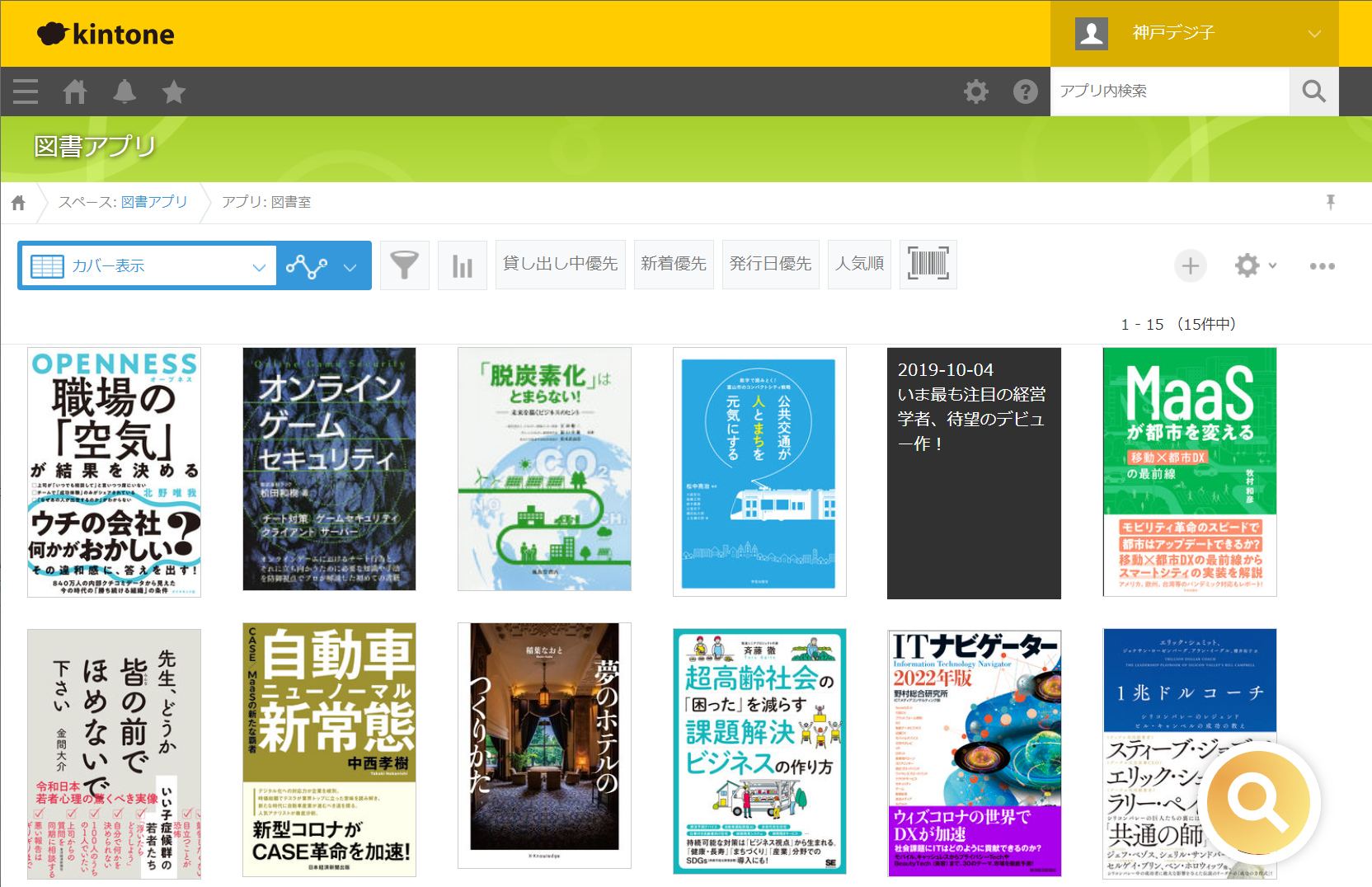The height and width of the screenshot is (887, 1372).
Task: Click the barcode scan button
Action: pos(928,265)
